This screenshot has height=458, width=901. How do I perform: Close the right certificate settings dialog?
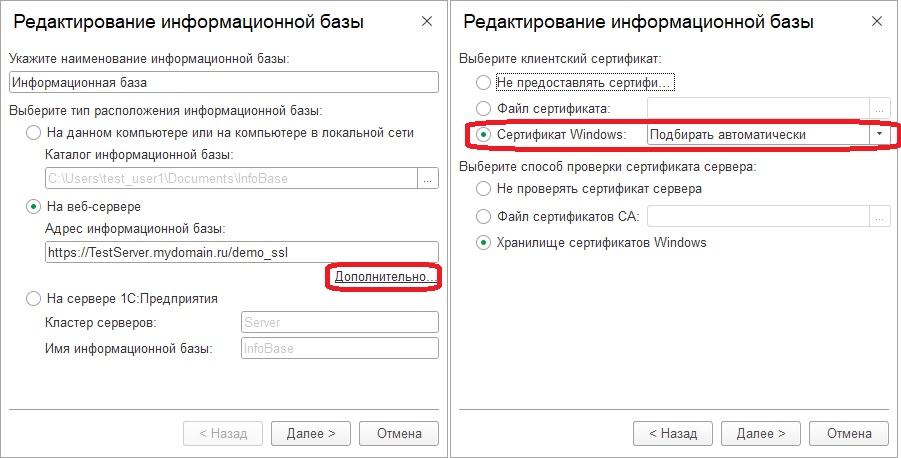(877, 21)
